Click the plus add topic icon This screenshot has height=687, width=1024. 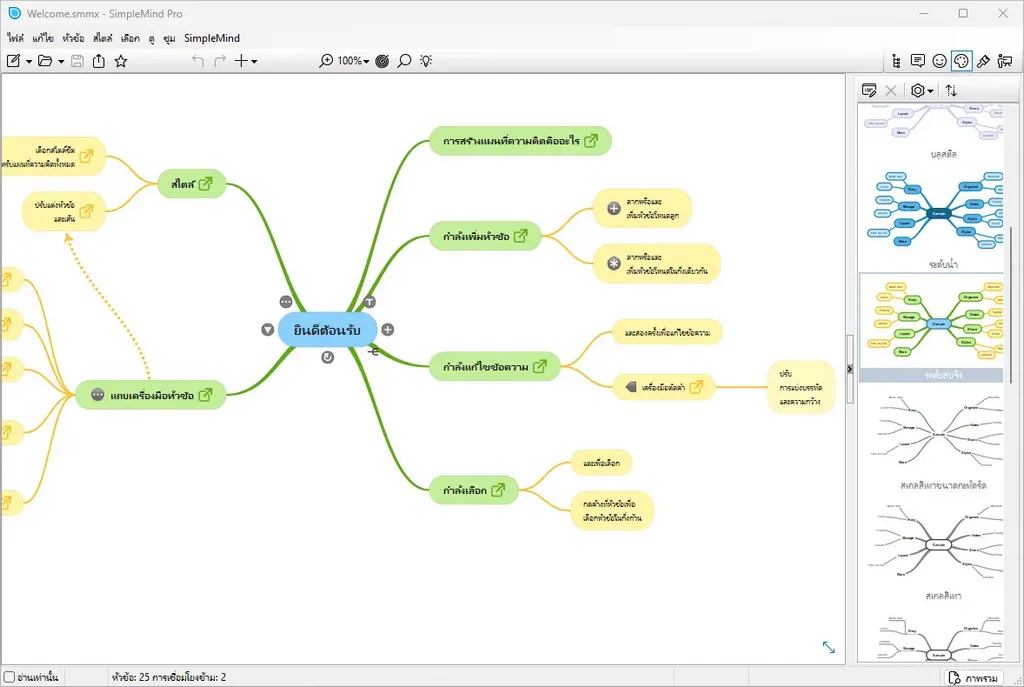[241, 61]
